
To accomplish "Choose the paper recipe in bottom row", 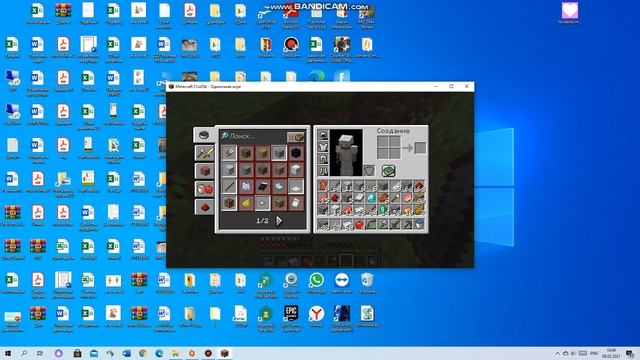I will click(x=296, y=203).
